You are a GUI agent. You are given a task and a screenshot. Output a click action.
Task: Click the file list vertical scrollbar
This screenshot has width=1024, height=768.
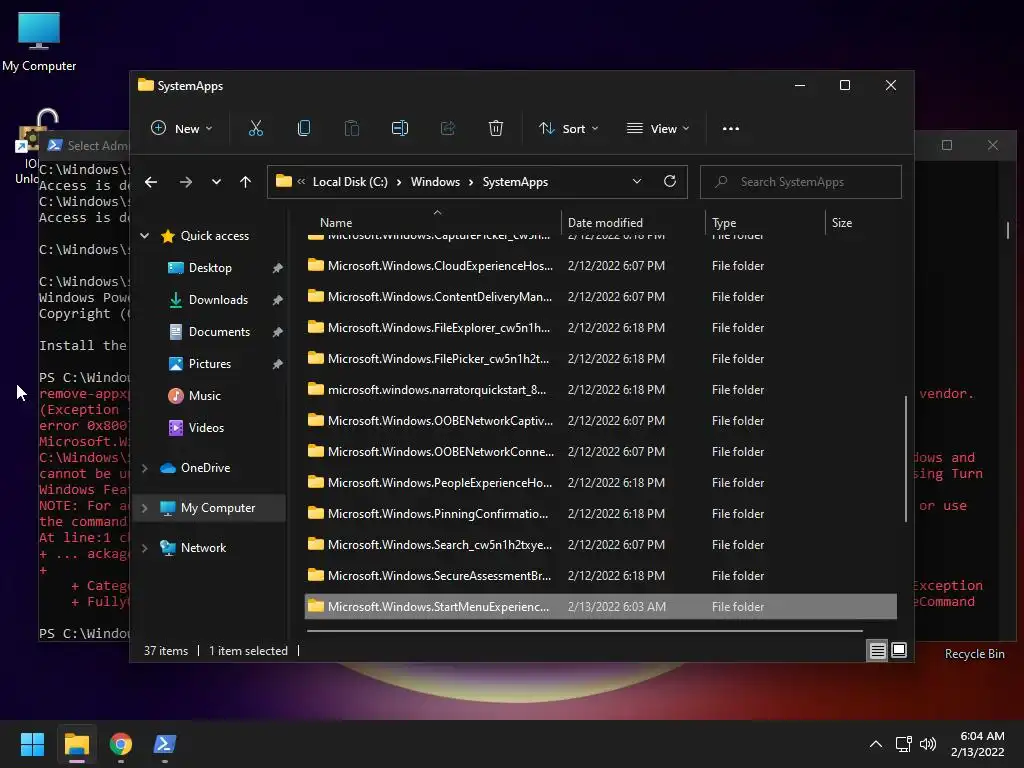tap(906, 458)
